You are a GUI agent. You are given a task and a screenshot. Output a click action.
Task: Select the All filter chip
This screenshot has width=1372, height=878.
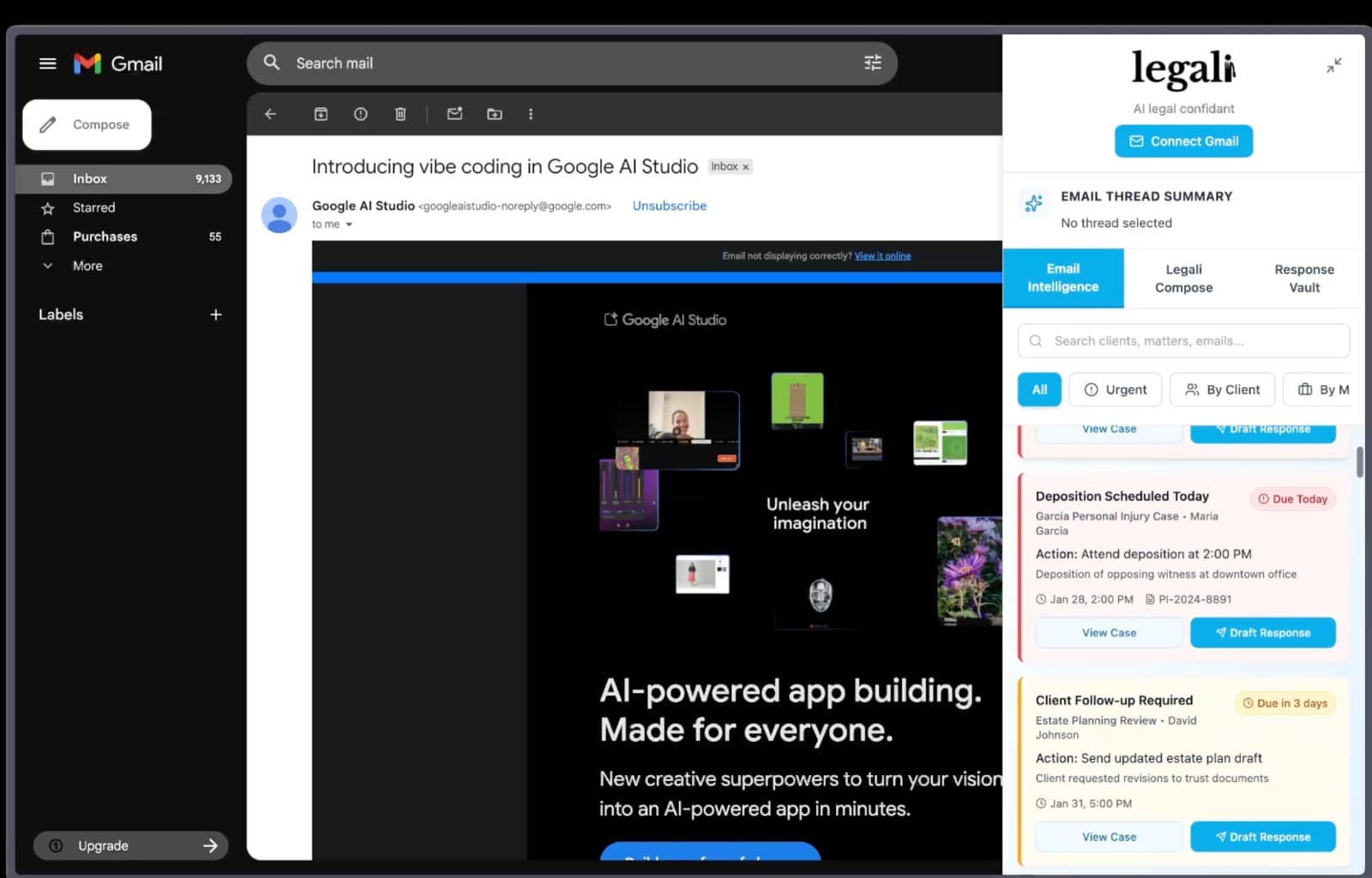(x=1038, y=389)
